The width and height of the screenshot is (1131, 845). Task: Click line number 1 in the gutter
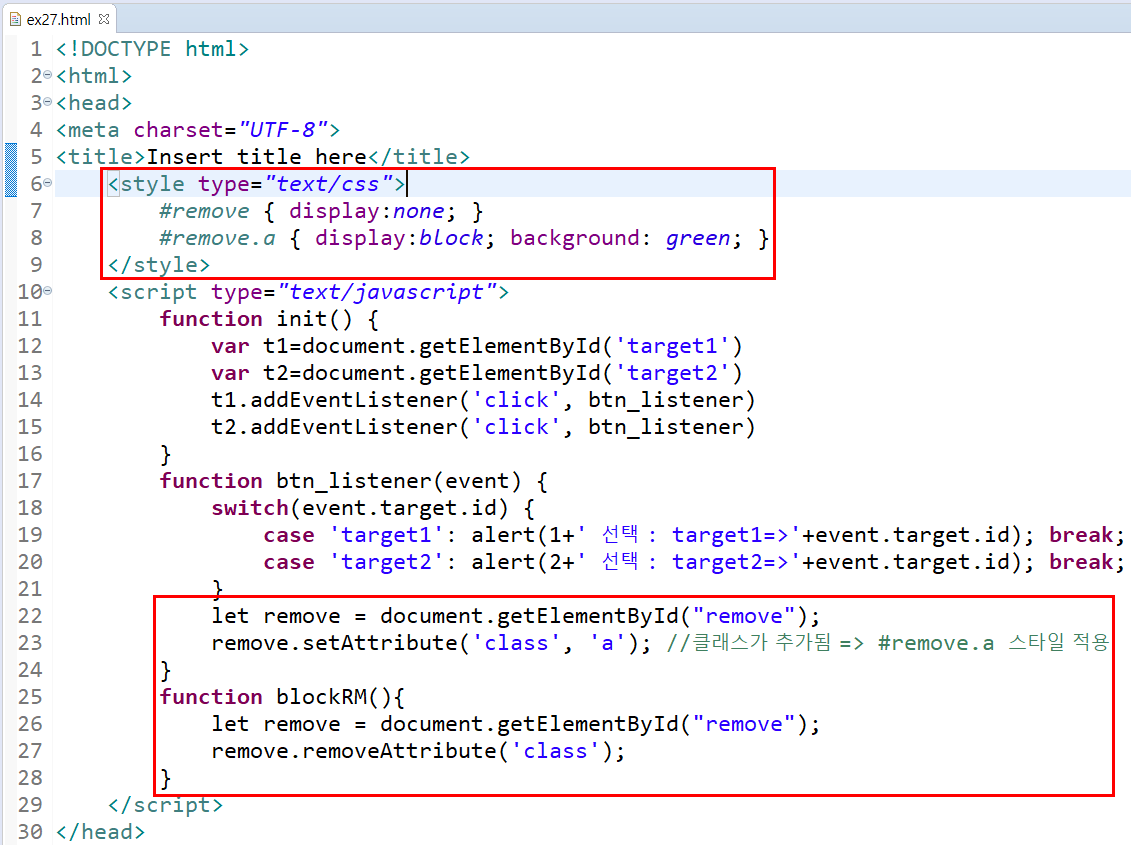coord(36,48)
